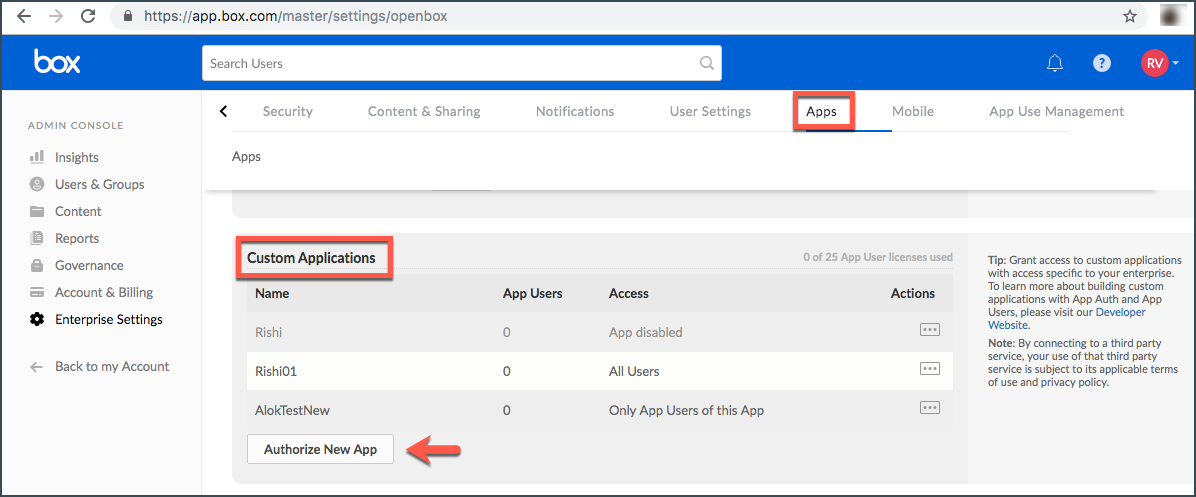Open Users & Groups section
This screenshot has height=497, width=1196.
(99, 184)
